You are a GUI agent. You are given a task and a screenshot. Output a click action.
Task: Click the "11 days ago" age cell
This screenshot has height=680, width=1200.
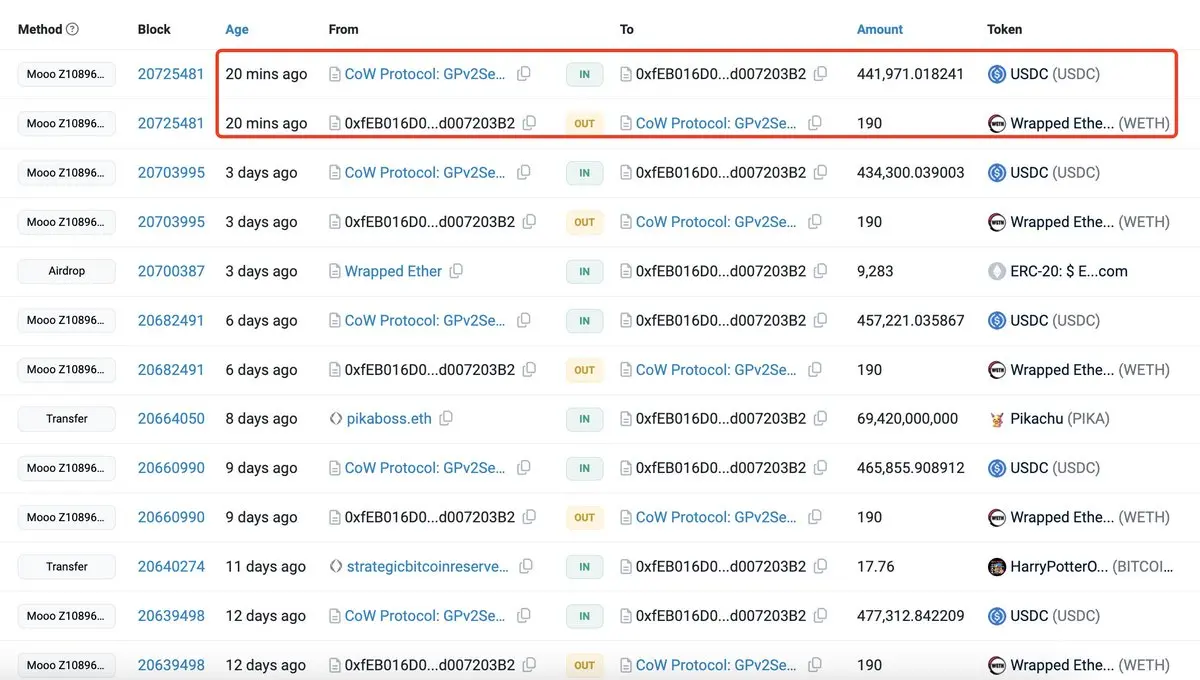pos(265,566)
